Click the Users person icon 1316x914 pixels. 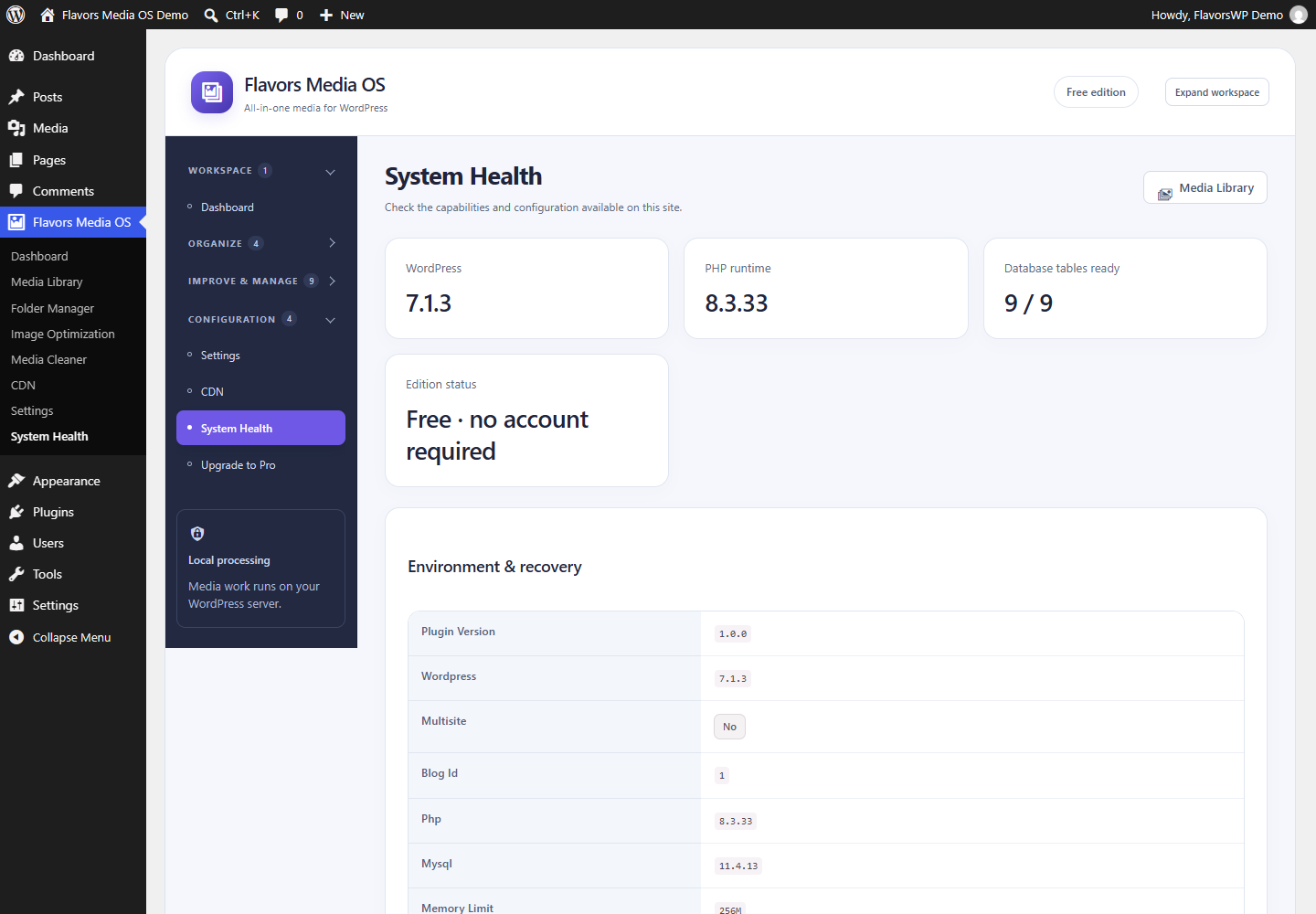tap(16, 543)
